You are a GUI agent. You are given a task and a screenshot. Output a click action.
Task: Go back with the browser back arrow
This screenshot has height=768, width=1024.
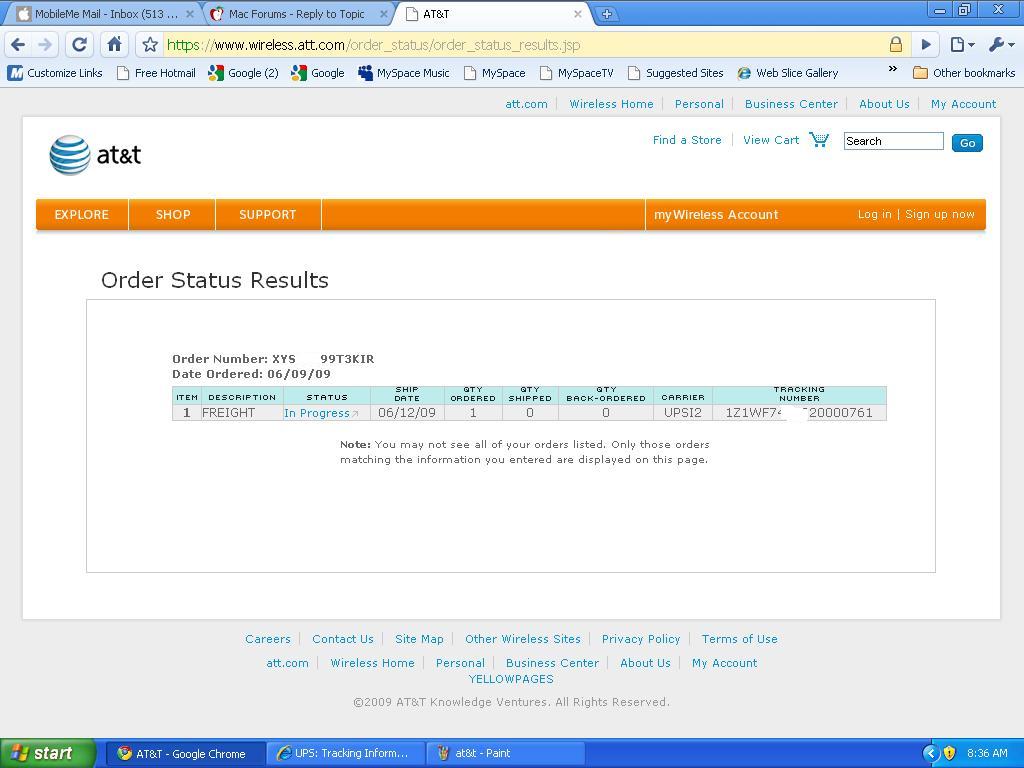point(18,44)
